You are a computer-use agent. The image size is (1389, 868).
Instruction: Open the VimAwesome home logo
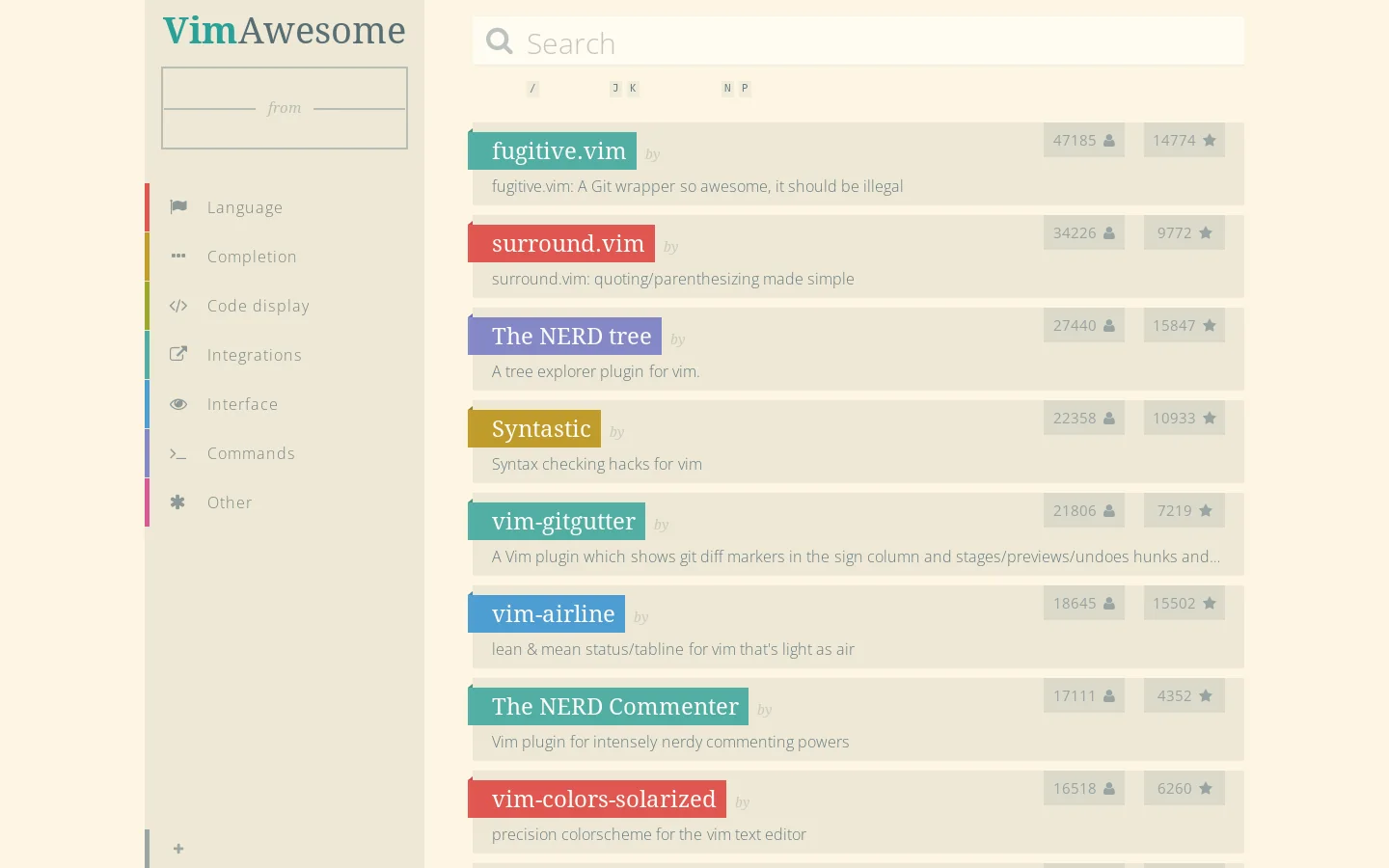point(285,31)
